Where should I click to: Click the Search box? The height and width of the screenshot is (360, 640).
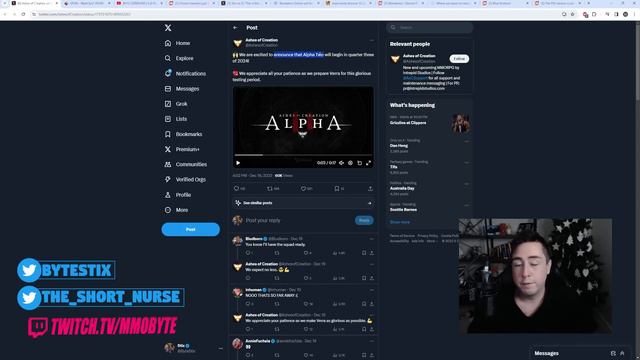tap(430, 28)
